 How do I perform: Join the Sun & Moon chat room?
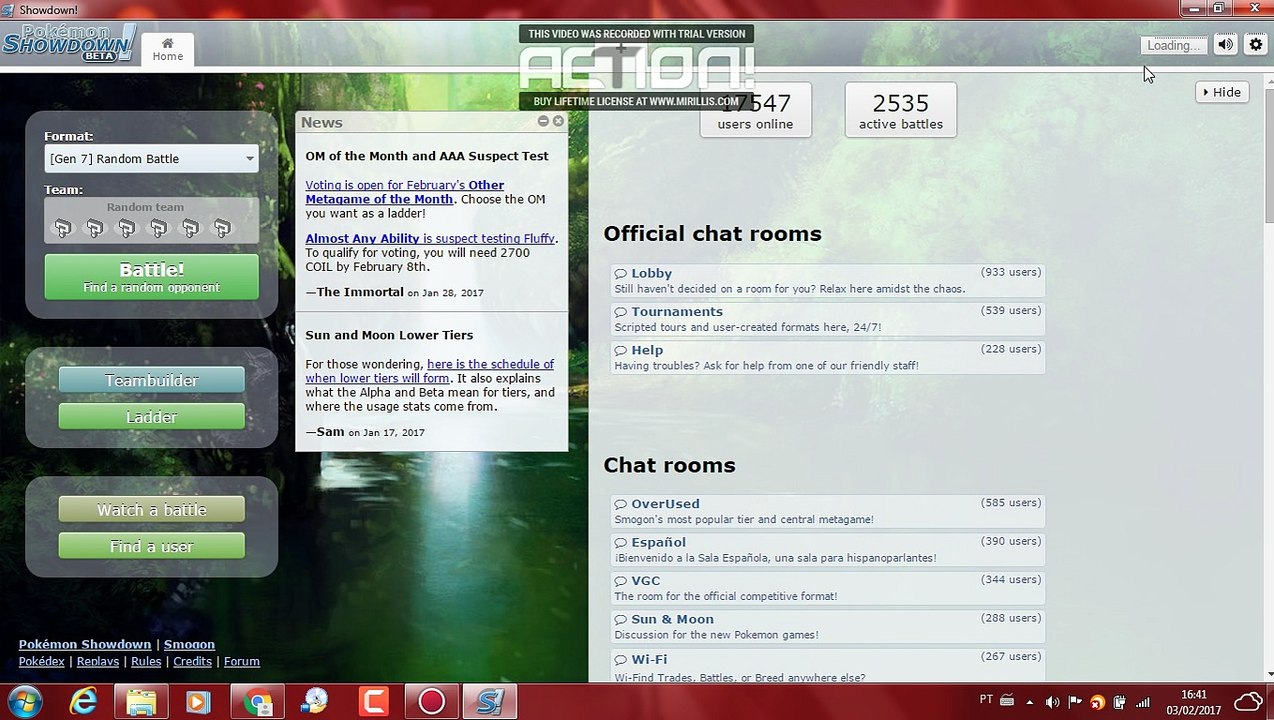[x=827, y=626]
